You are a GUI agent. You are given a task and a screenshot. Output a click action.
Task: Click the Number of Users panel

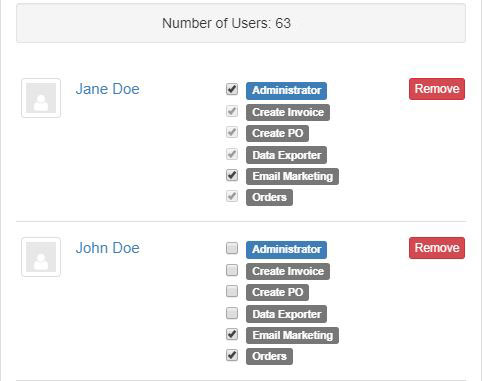coord(241,23)
